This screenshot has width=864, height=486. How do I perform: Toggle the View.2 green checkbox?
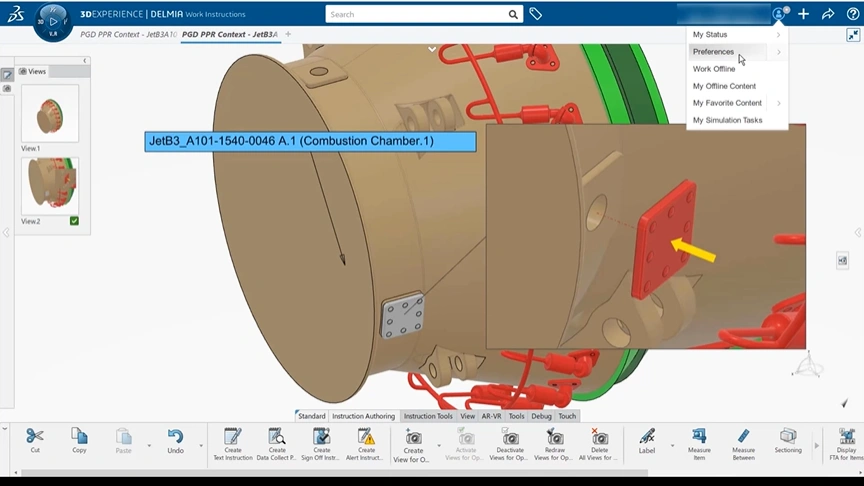pyautogui.click(x=74, y=221)
